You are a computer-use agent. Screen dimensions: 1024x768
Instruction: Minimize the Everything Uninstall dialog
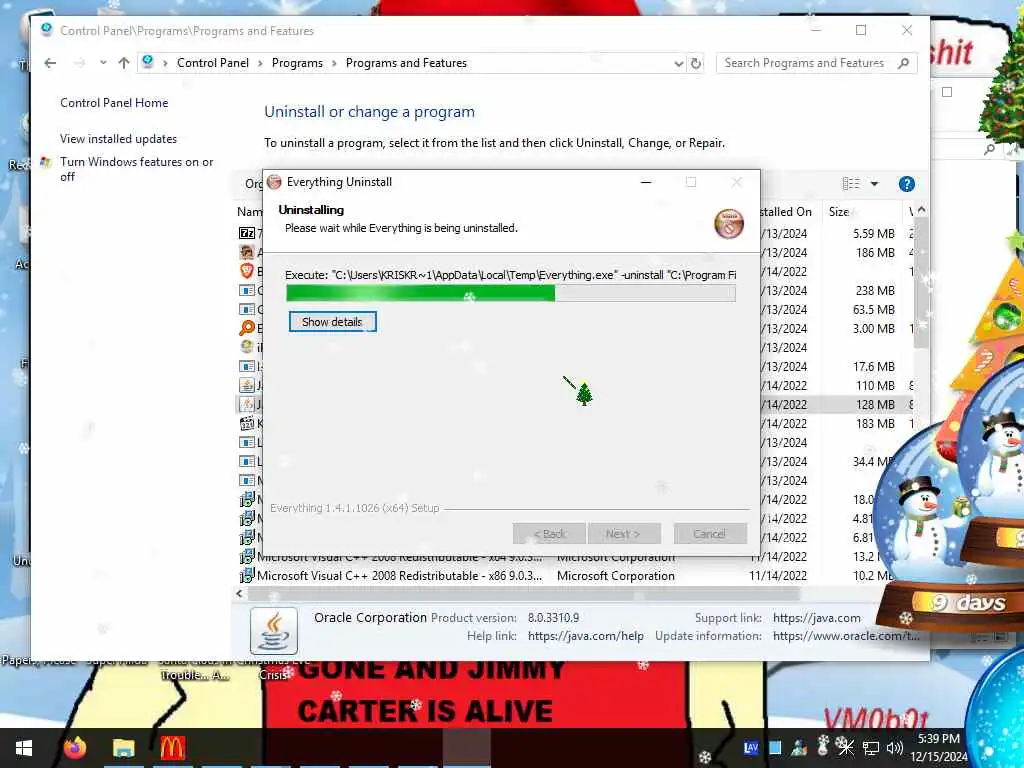pos(646,182)
